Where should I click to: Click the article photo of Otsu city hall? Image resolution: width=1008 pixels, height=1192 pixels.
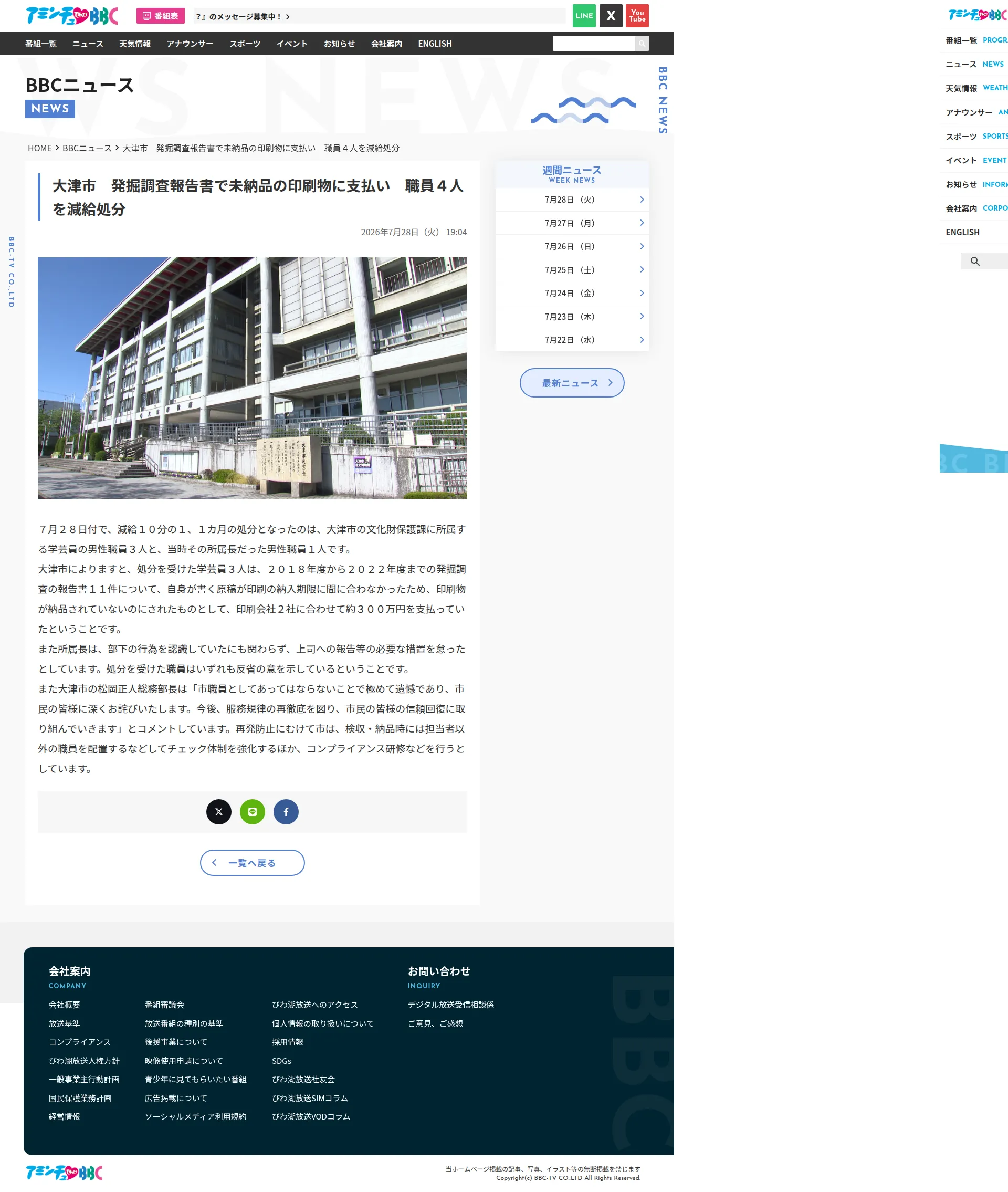coord(252,378)
